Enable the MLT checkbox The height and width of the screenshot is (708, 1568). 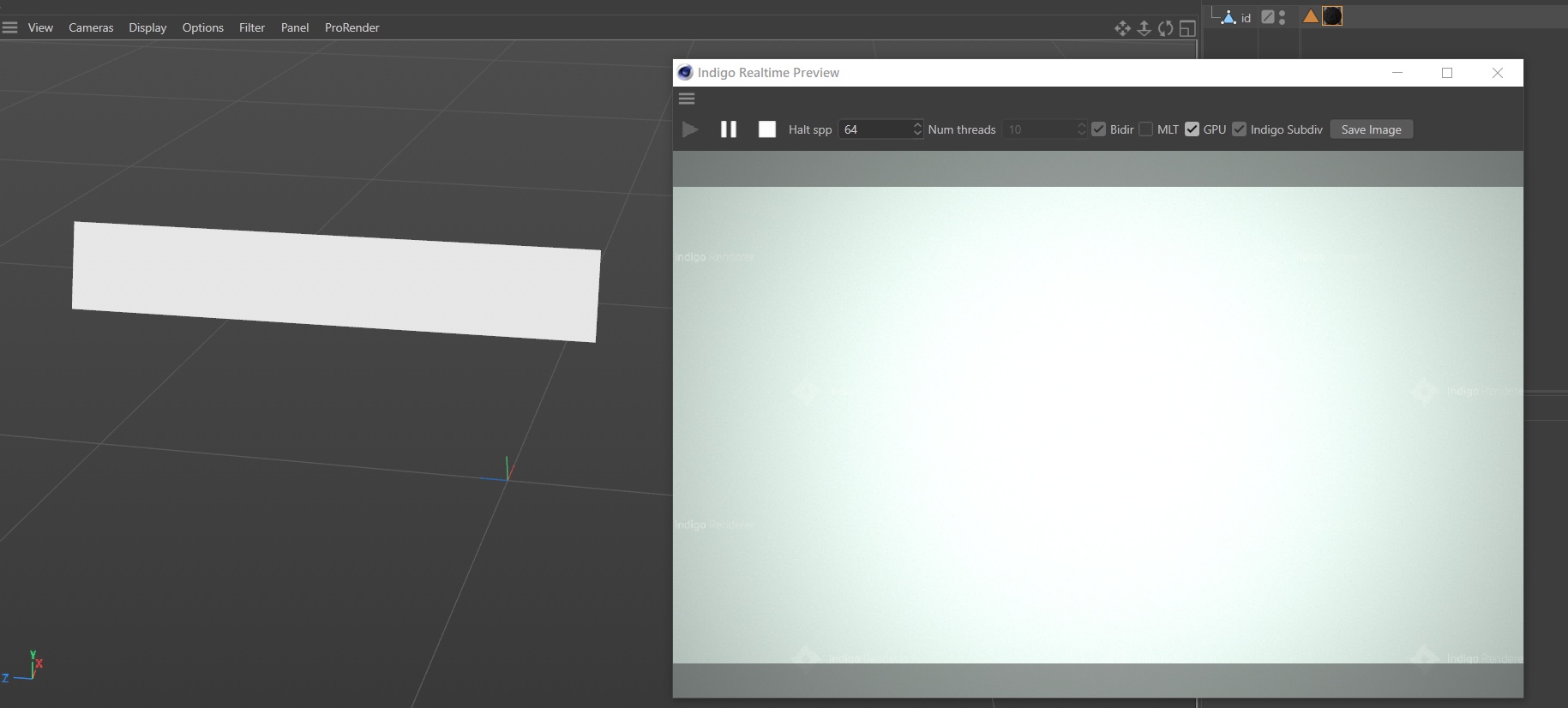click(x=1146, y=129)
